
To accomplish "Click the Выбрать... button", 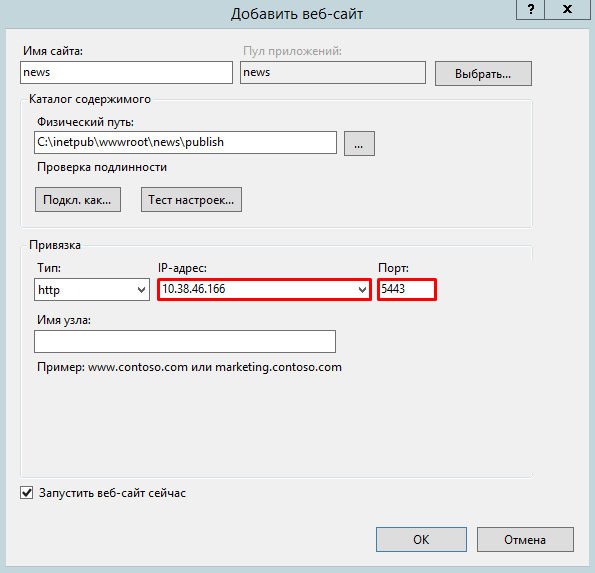I will [x=483, y=74].
